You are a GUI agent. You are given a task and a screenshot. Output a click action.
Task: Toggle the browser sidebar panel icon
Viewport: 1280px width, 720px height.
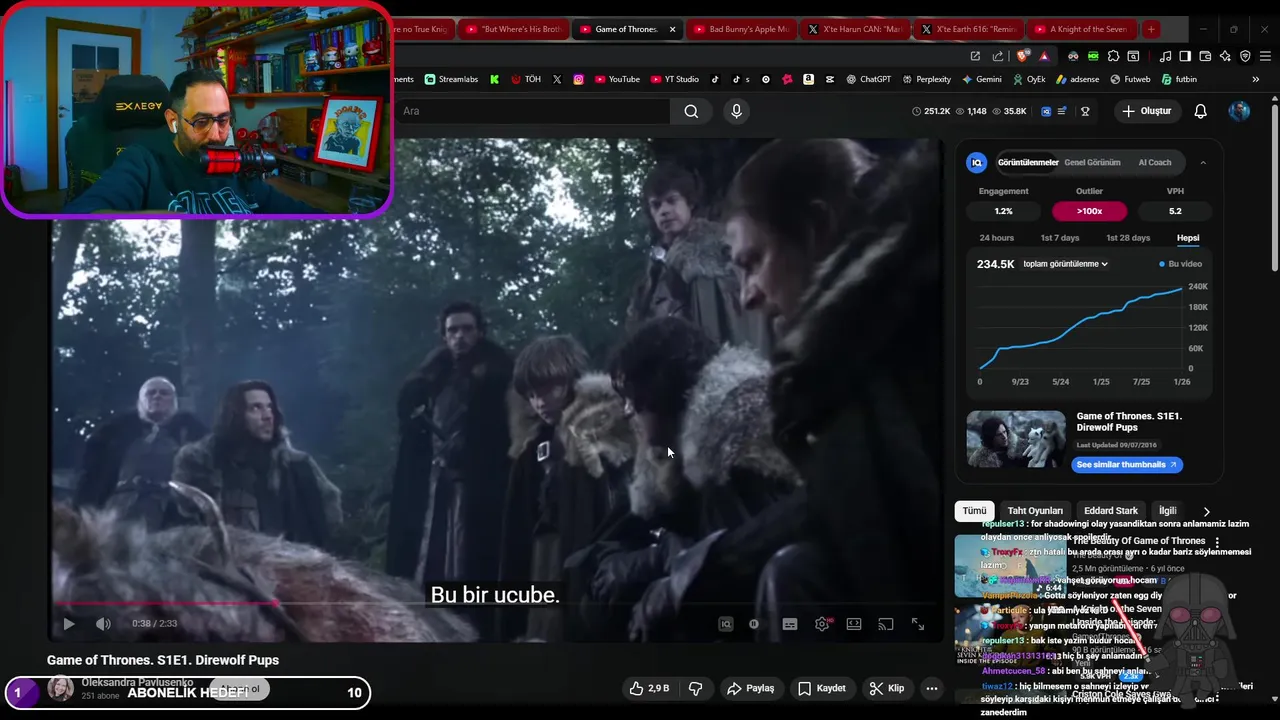(x=1185, y=56)
